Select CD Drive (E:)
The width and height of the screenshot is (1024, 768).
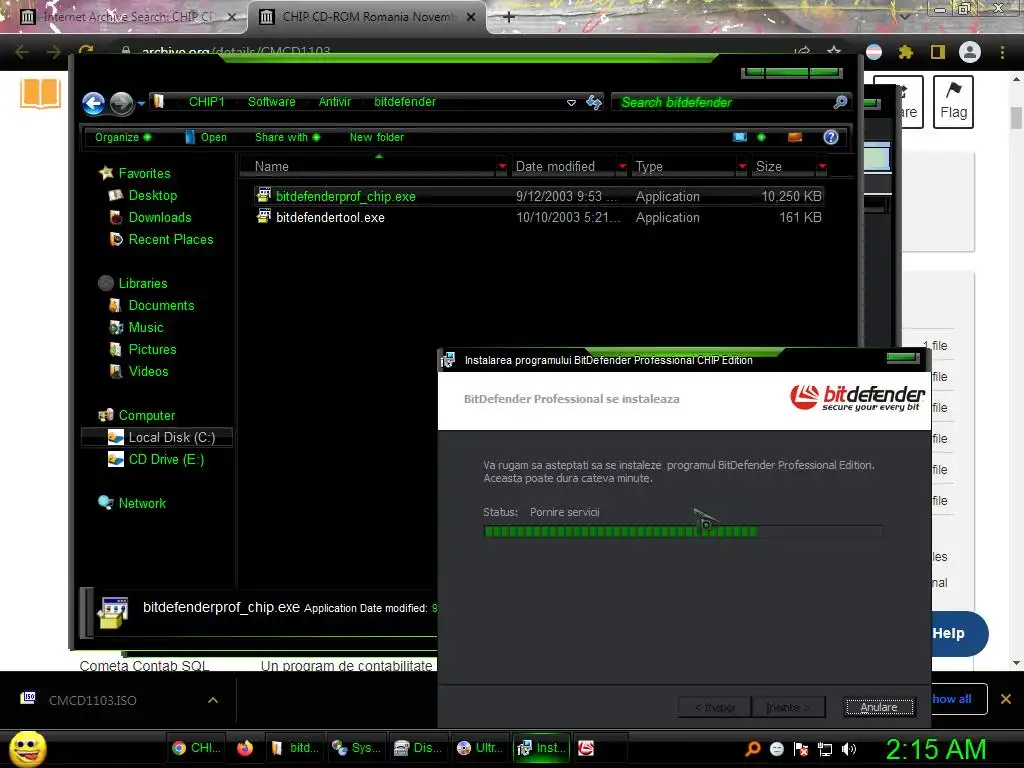point(166,460)
